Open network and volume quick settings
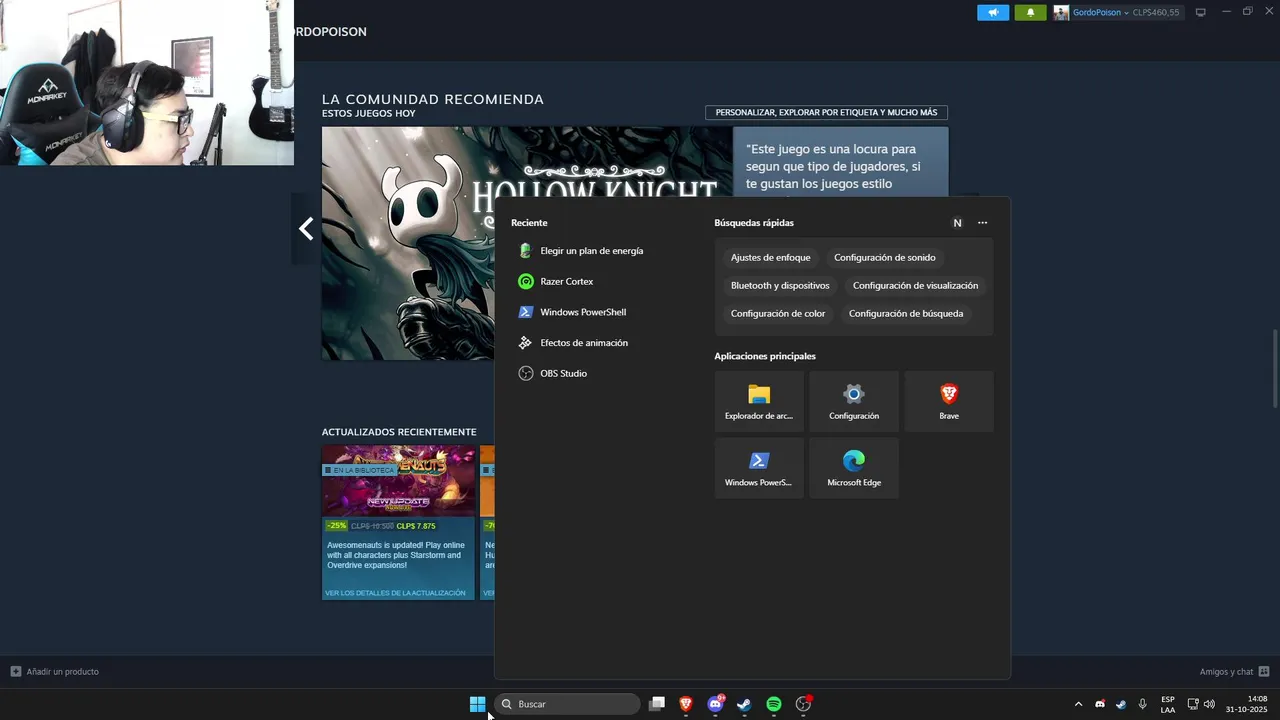The height and width of the screenshot is (720, 1280). pos(1201,704)
